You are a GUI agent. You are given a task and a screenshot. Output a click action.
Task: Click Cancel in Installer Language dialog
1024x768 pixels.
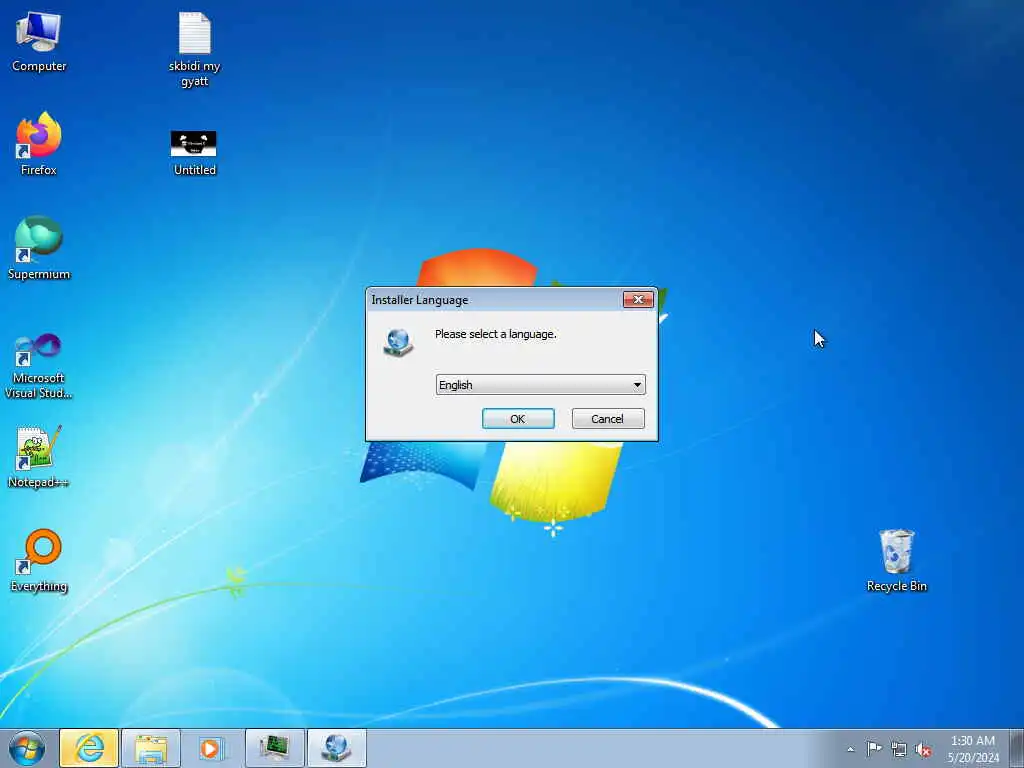pyautogui.click(x=608, y=419)
